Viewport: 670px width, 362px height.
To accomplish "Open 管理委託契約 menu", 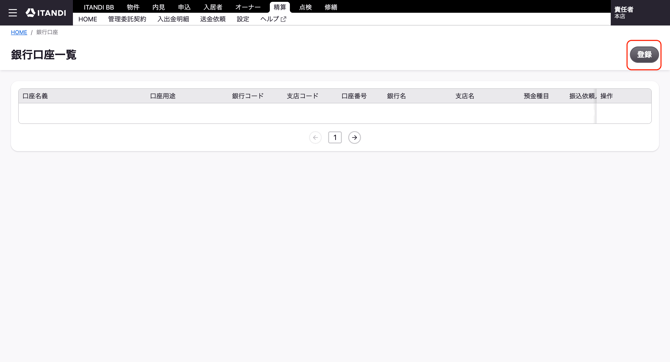I will coord(127,19).
